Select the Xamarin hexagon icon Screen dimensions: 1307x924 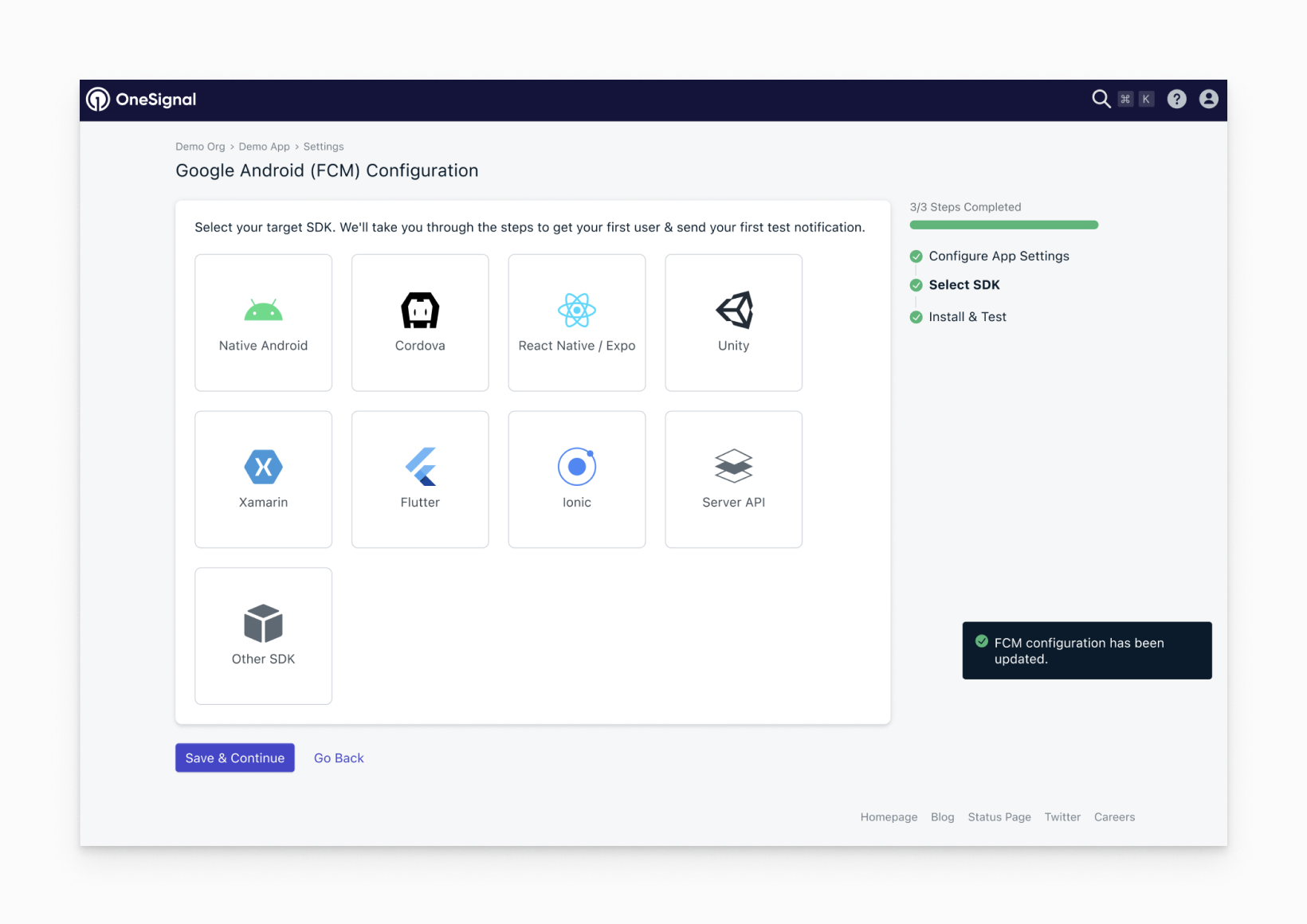point(263,467)
